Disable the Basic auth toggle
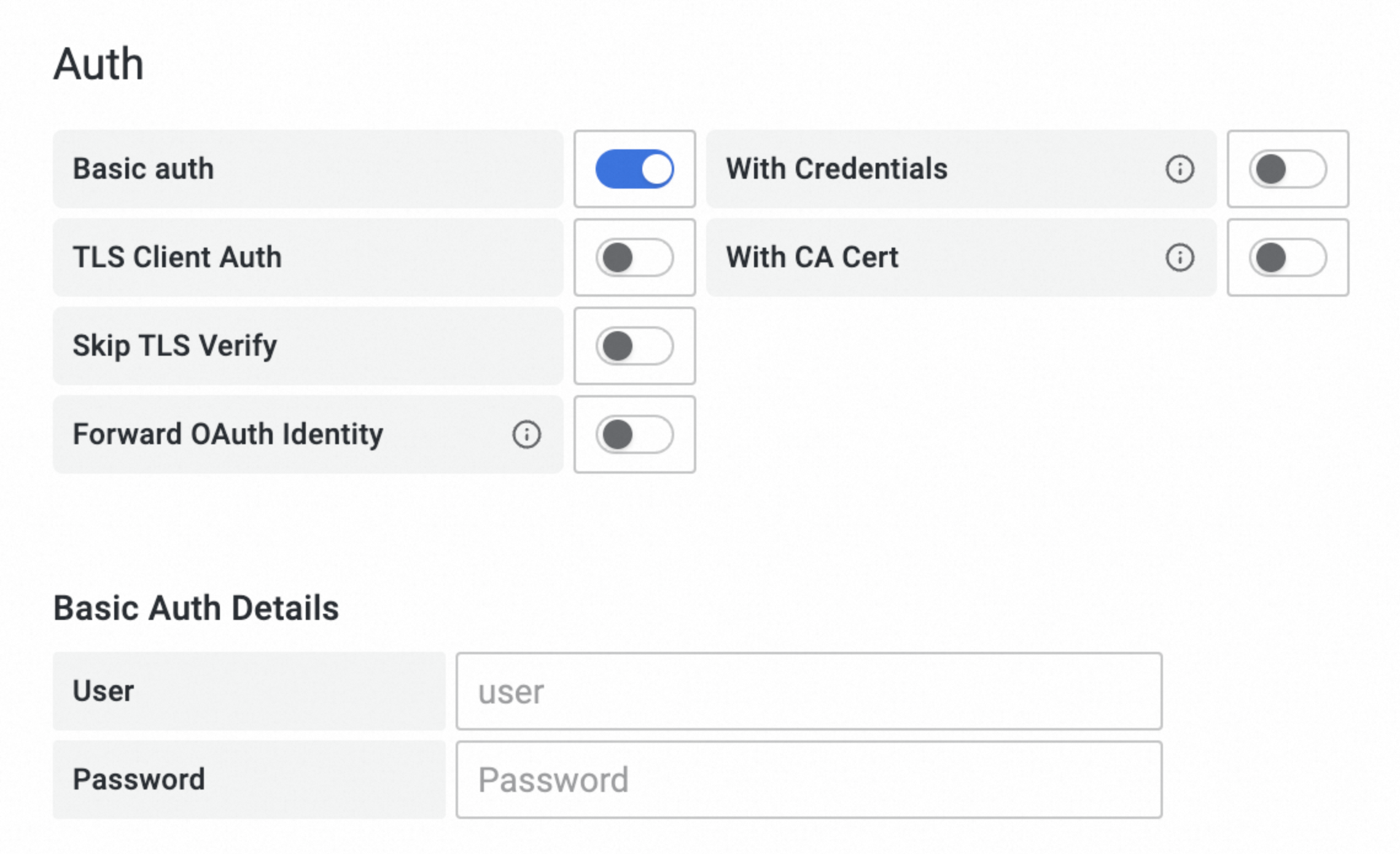This screenshot has width=1400, height=854. pyautogui.click(x=634, y=169)
